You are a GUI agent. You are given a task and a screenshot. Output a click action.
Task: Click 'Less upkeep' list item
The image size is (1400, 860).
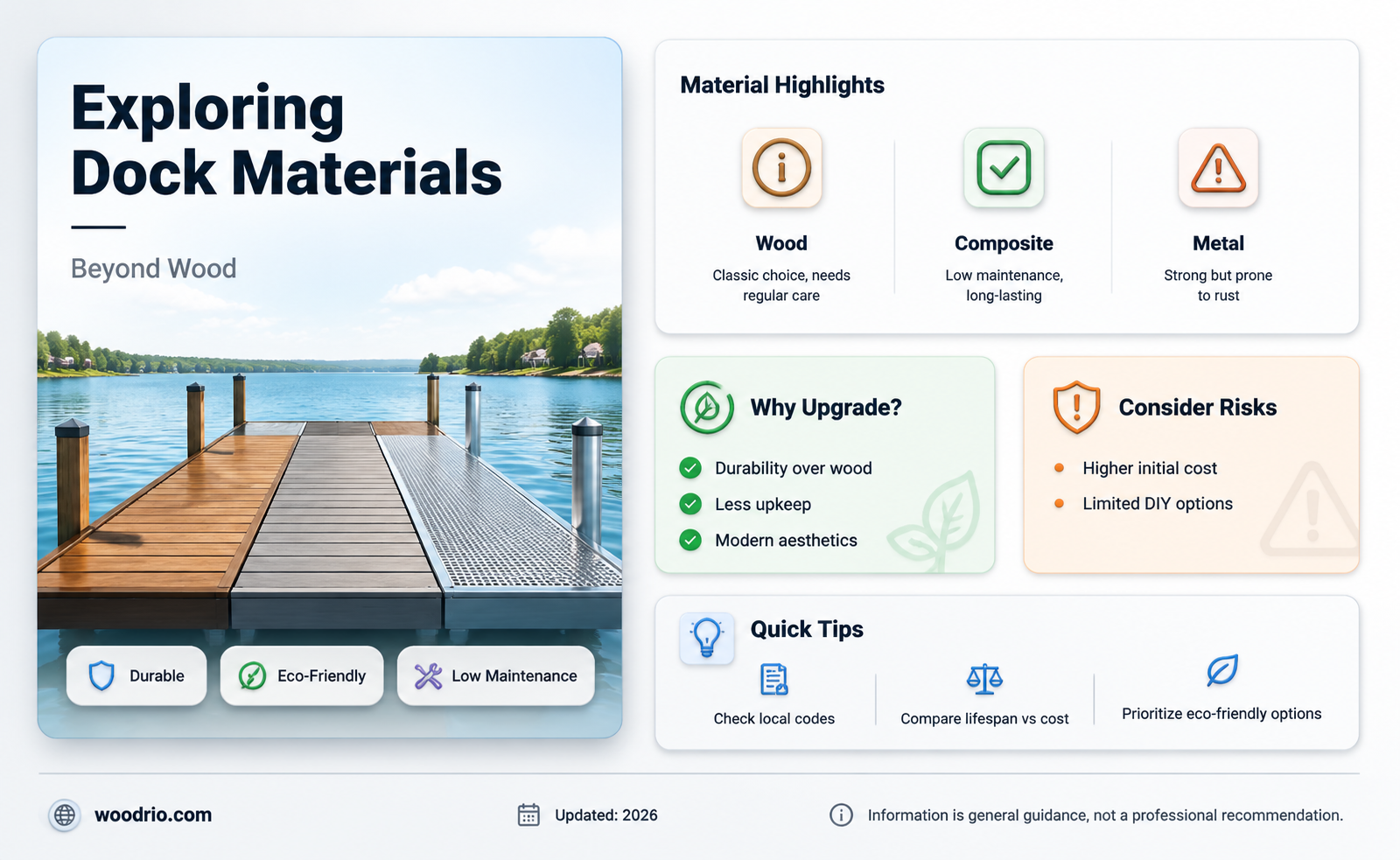pyautogui.click(x=763, y=504)
